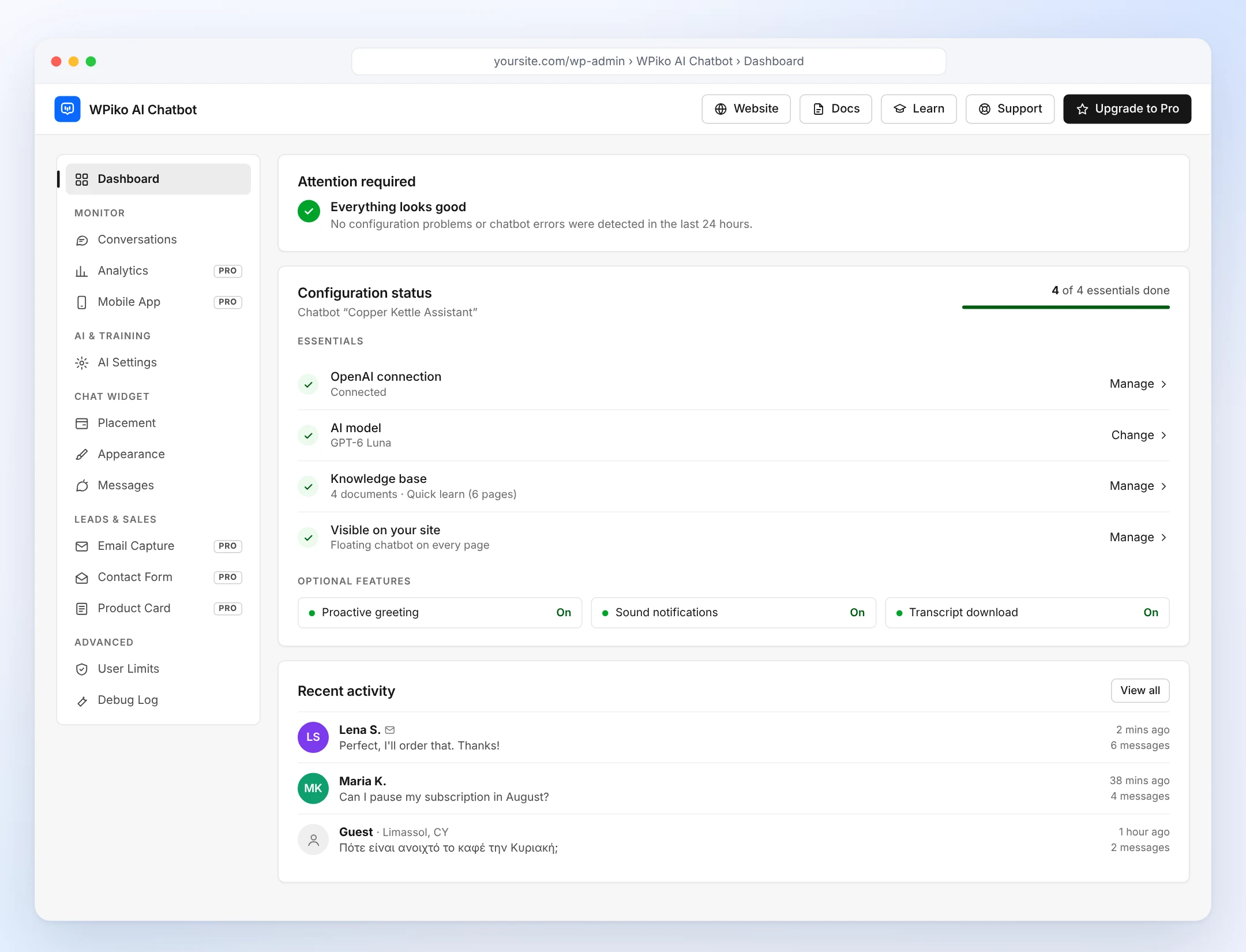Click Upgrade to Pro
This screenshot has width=1246, height=952.
point(1127,109)
